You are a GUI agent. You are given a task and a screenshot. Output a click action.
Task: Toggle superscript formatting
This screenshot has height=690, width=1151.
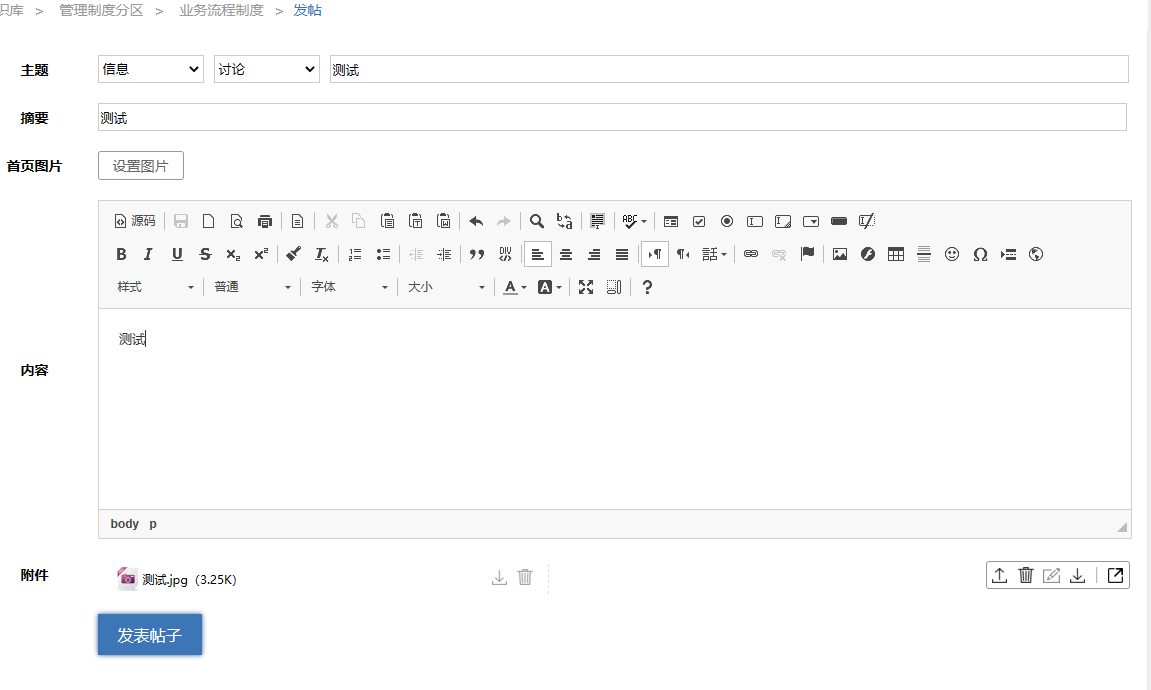pos(261,254)
